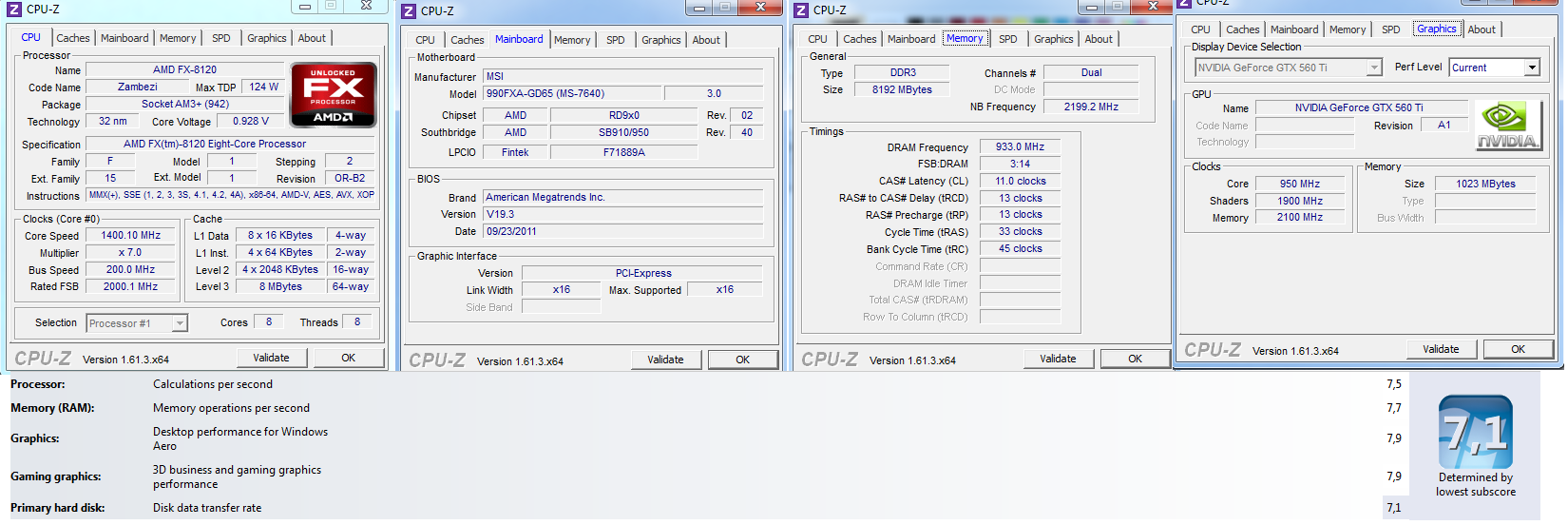This screenshot has height=525, width=1568.
Task: Go to About tab in the Memory window
Action: click(x=1099, y=39)
